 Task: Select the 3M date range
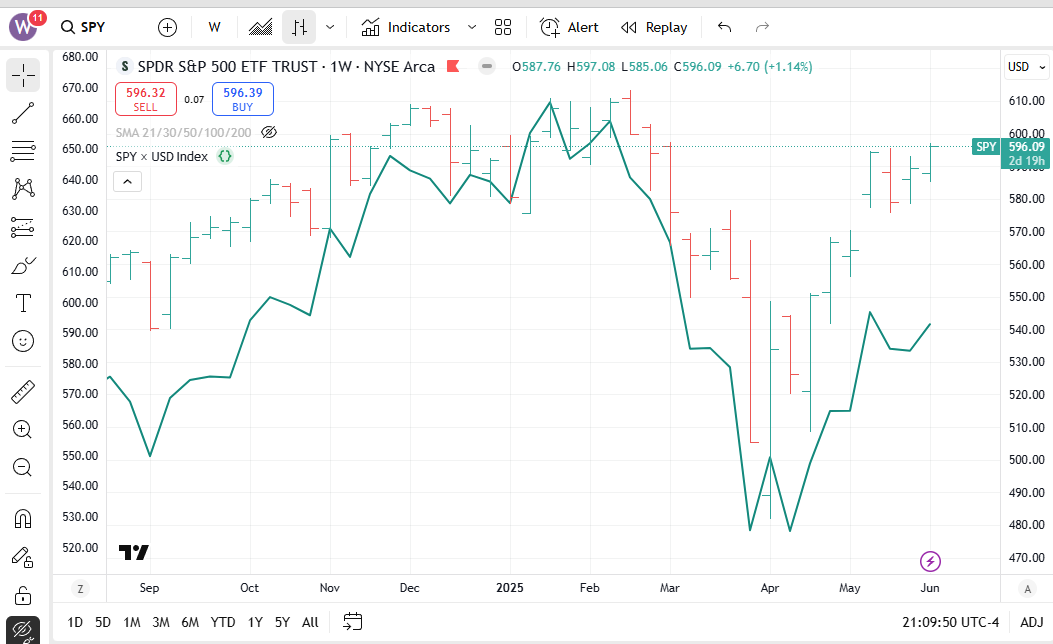tap(161, 623)
